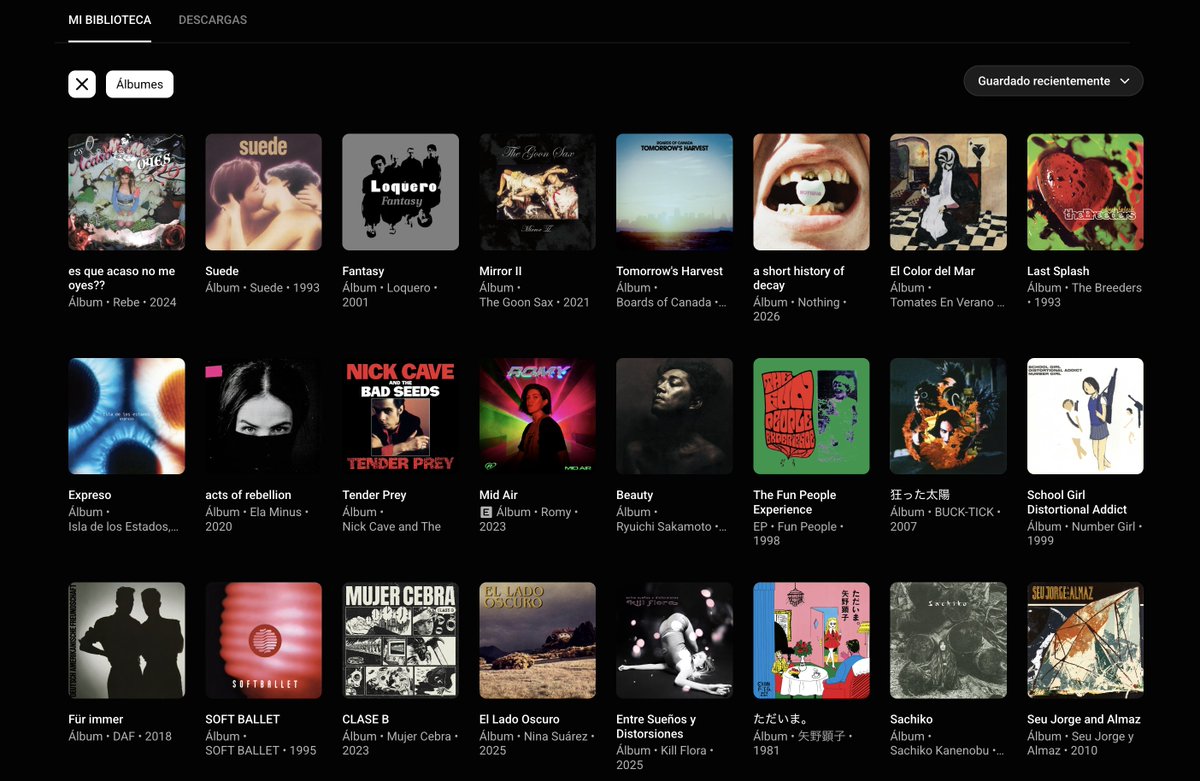Viewport: 1200px width, 781px height.
Task: Open the Mid Air album cover
Action: pyautogui.click(x=538, y=416)
